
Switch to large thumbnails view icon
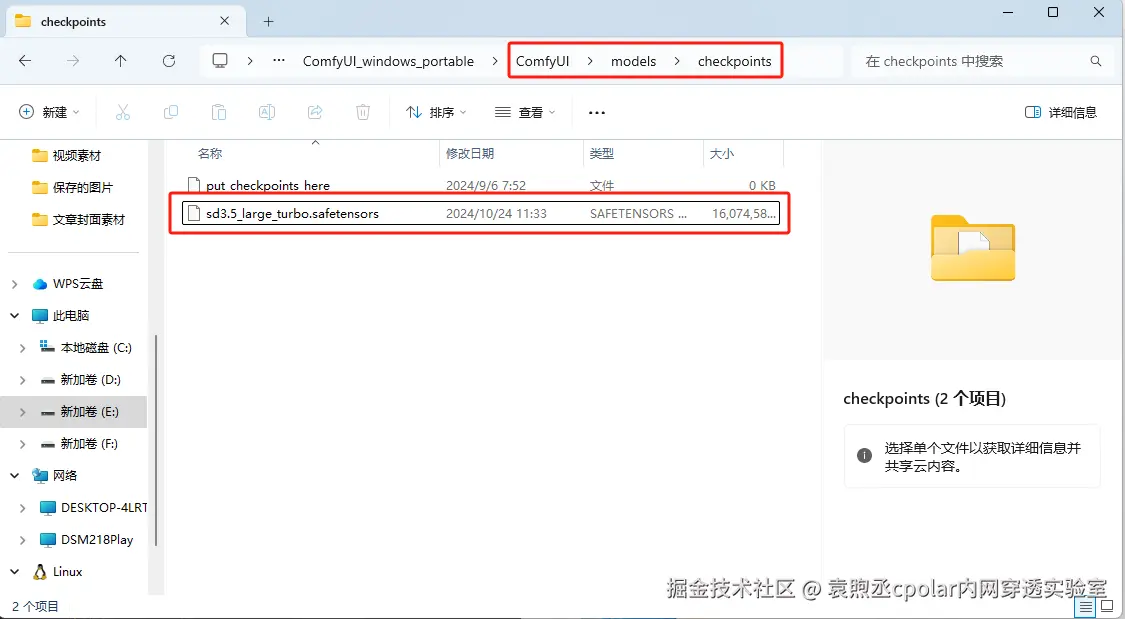1107,607
